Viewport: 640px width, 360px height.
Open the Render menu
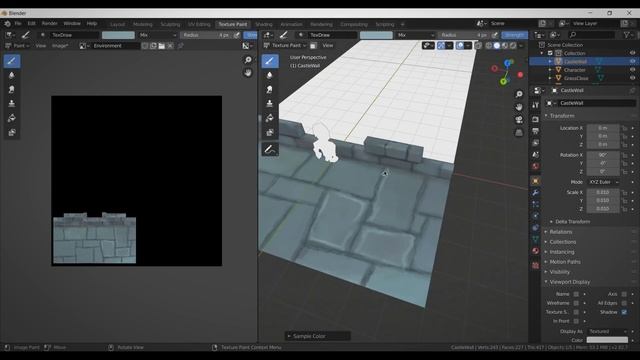pos(49,24)
